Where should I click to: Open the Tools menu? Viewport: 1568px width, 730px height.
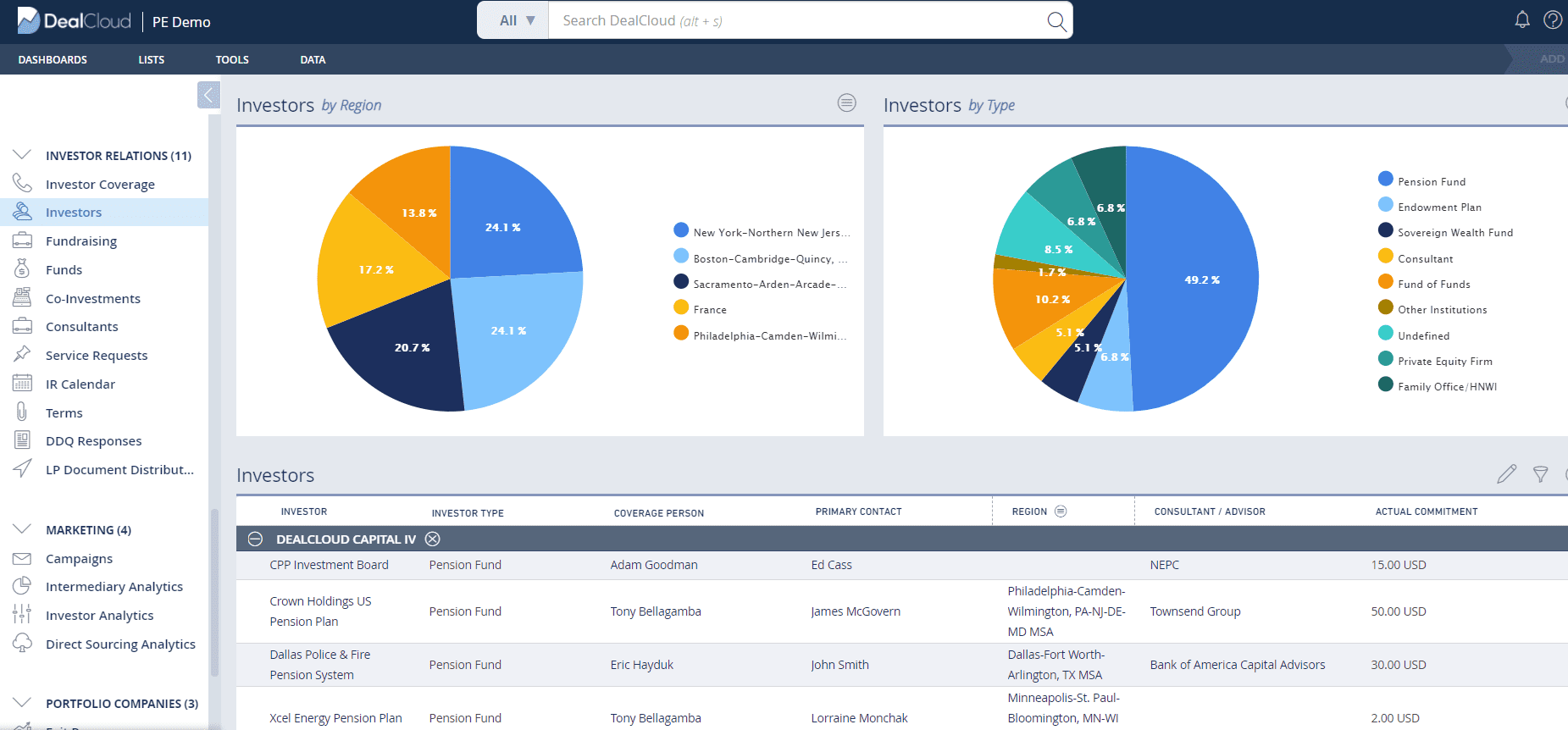click(232, 59)
